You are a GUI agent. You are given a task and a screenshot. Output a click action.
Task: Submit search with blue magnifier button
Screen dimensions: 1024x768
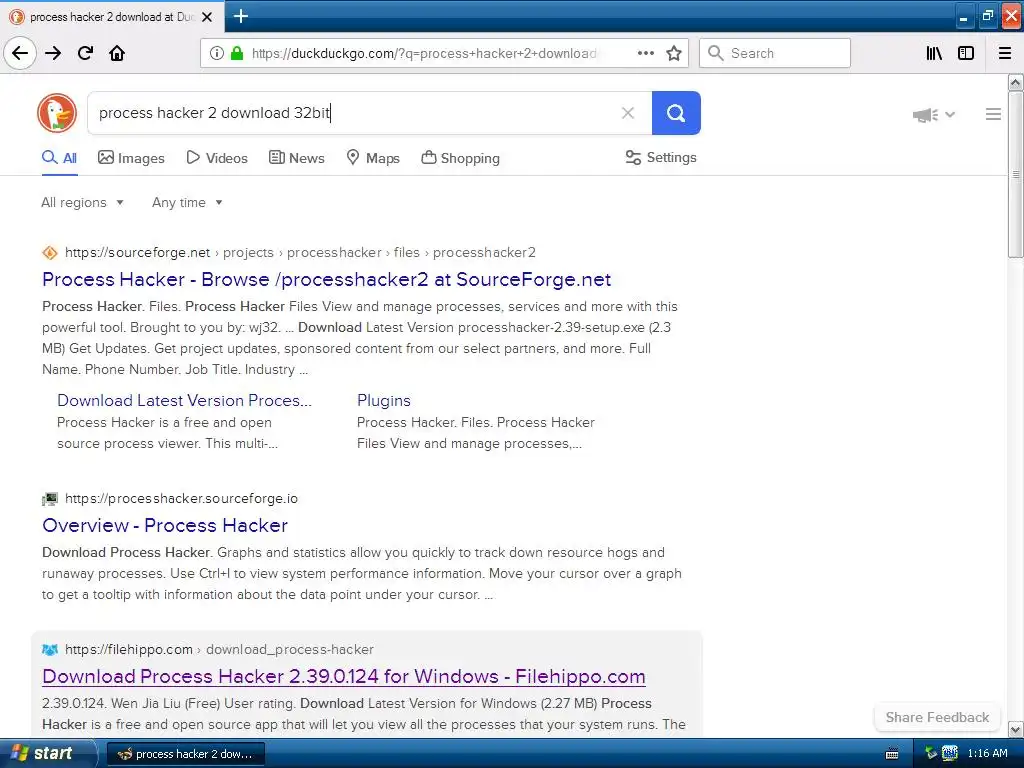[x=676, y=113]
